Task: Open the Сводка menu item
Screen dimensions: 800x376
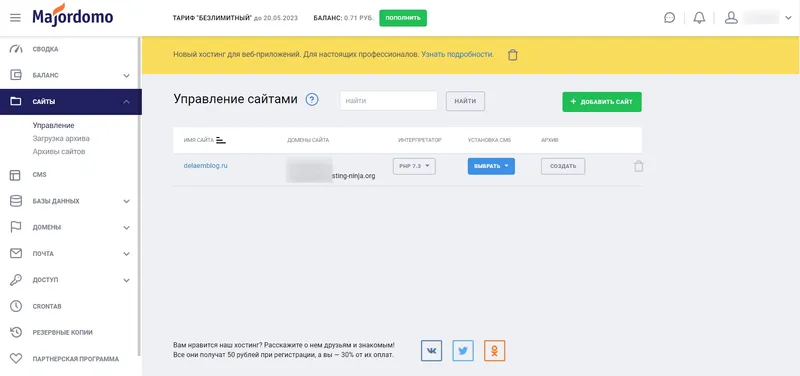Action: [45, 49]
